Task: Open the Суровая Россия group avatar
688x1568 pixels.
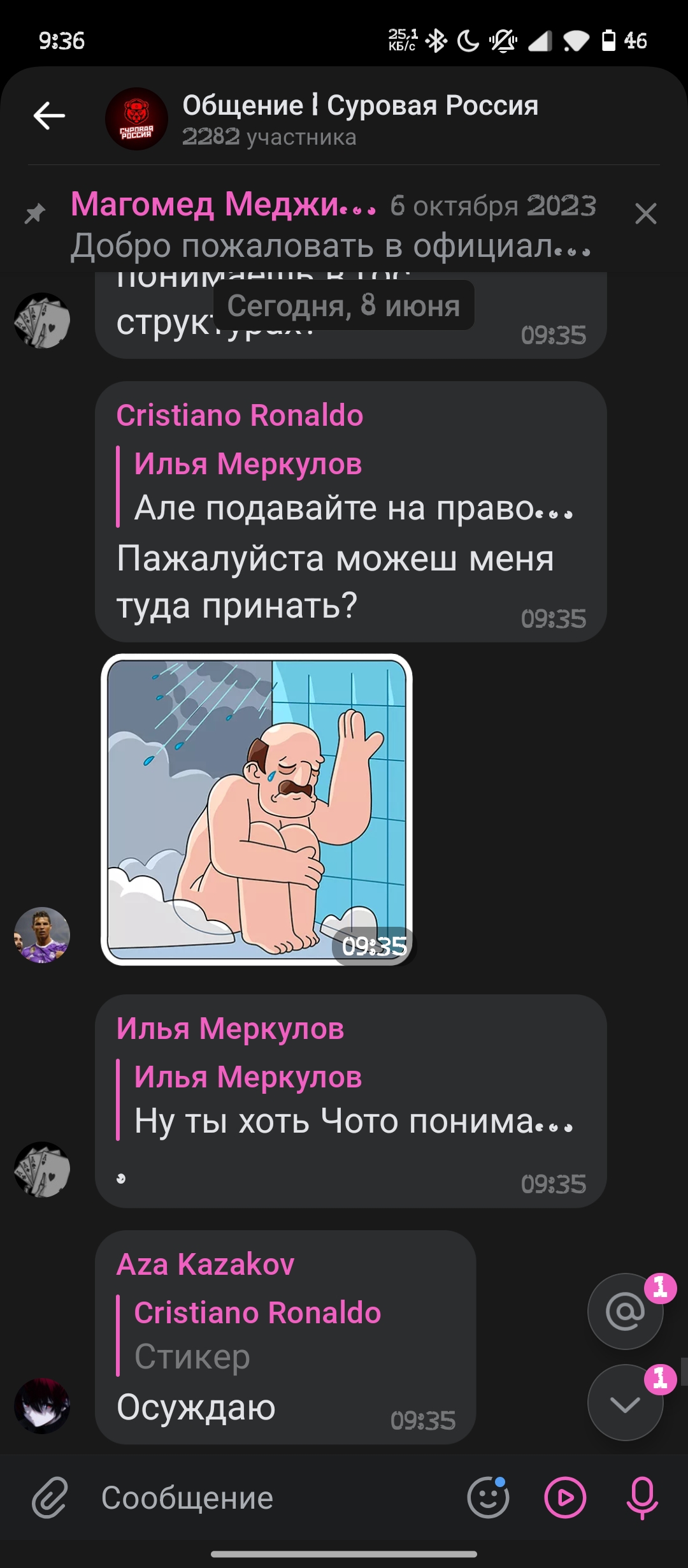Action: coord(136,119)
